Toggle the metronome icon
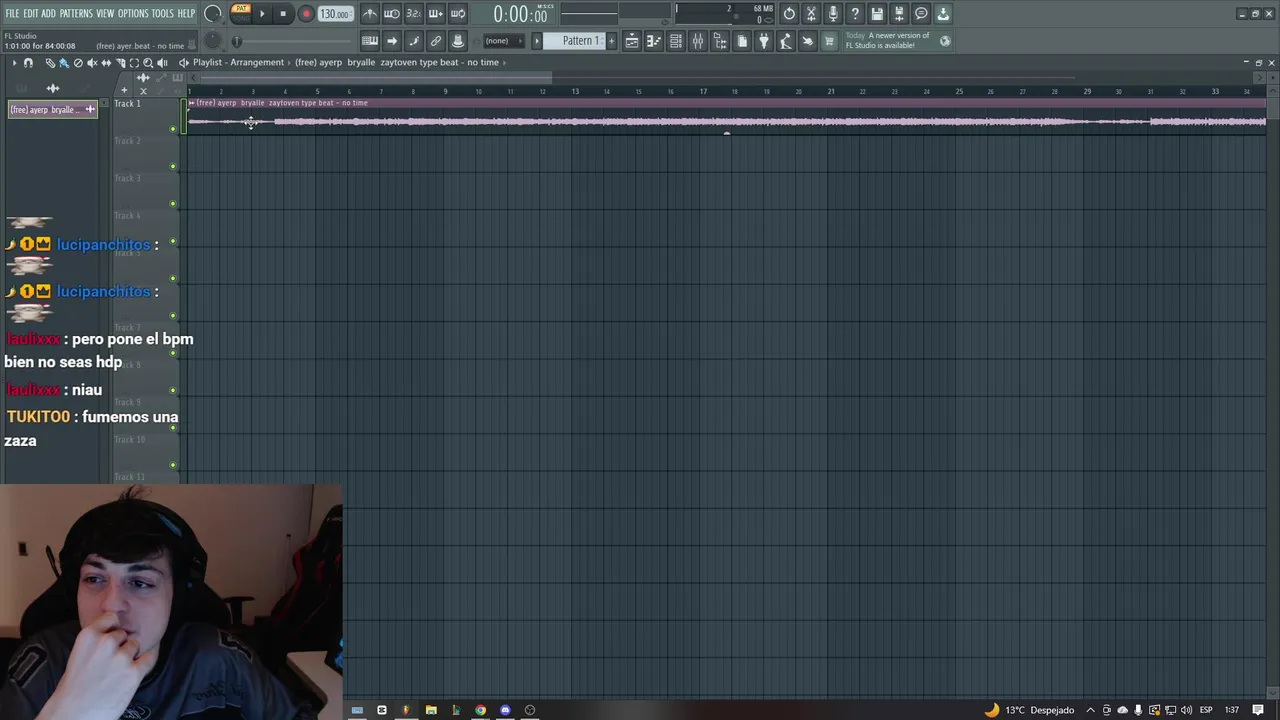The image size is (1280, 720). [x=370, y=14]
